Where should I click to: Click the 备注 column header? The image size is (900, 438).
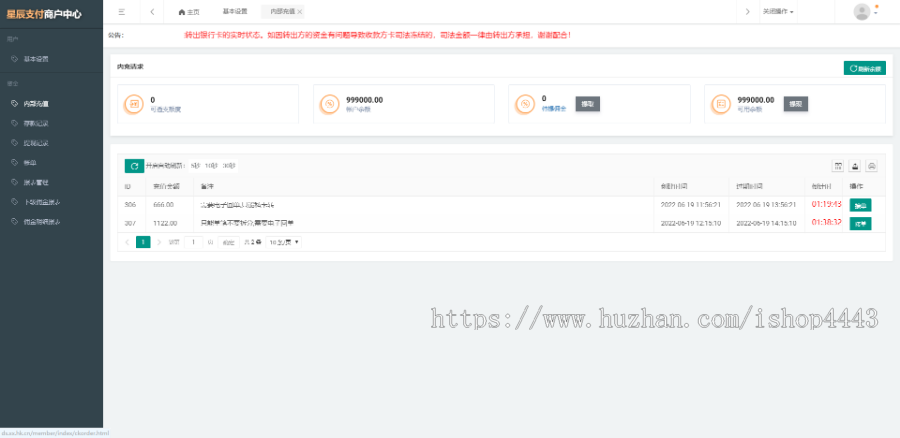207,187
